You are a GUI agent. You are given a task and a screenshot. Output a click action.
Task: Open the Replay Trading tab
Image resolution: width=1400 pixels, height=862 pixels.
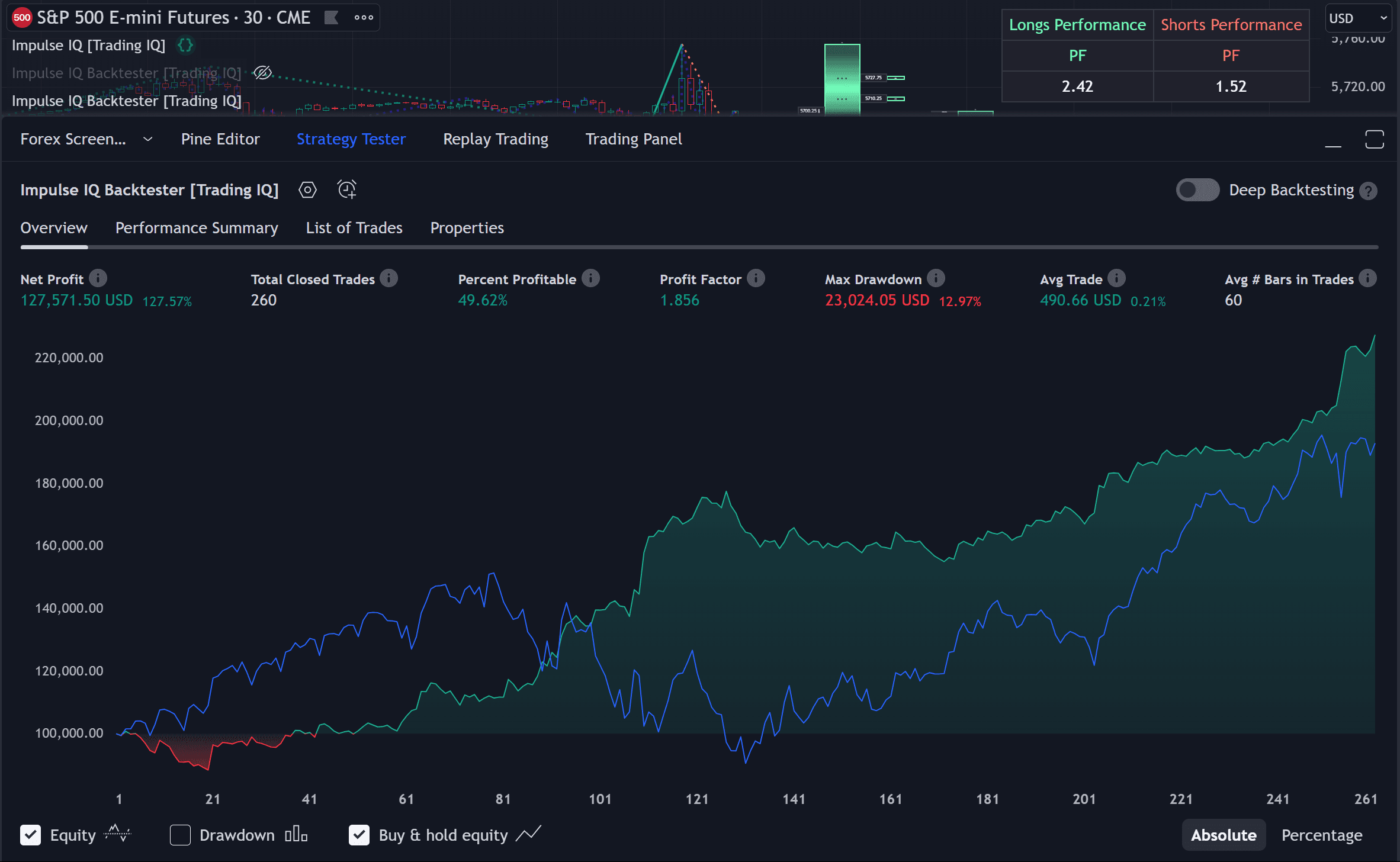coord(496,139)
